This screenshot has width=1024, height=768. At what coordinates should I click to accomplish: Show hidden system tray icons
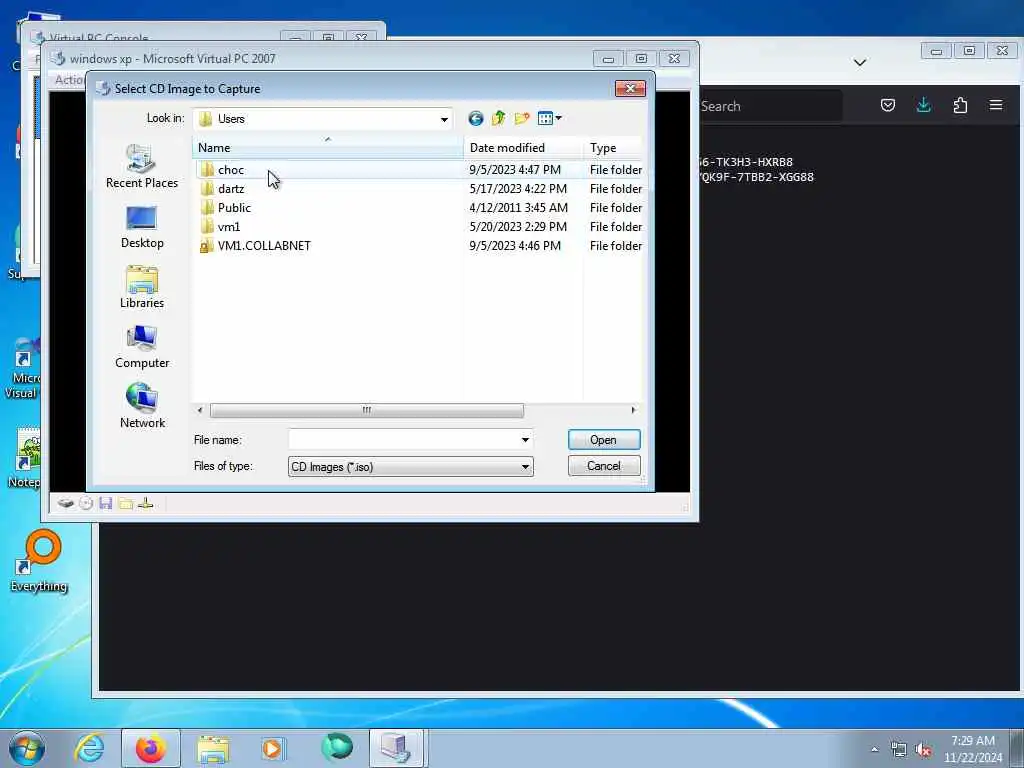click(x=874, y=749)
